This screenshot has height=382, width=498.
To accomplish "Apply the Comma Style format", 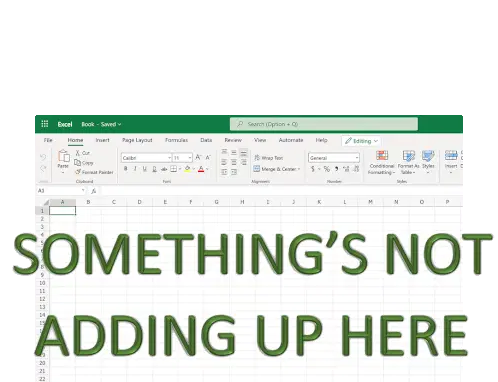I will (x=337, y=169).
